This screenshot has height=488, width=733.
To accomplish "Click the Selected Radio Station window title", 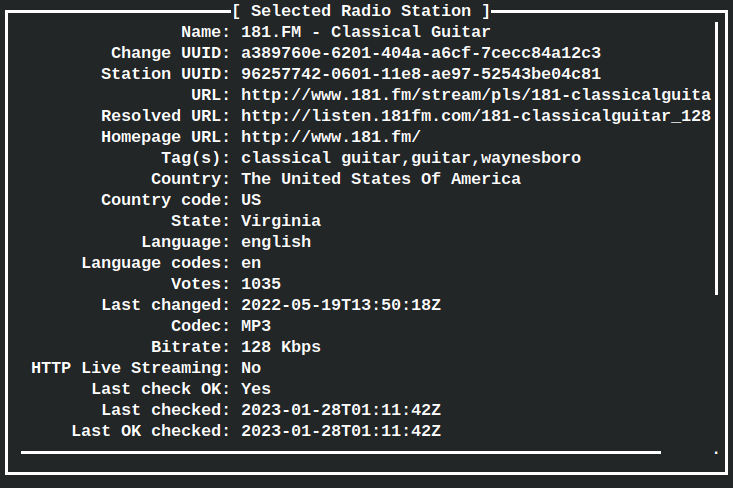I will click(361, 11).
